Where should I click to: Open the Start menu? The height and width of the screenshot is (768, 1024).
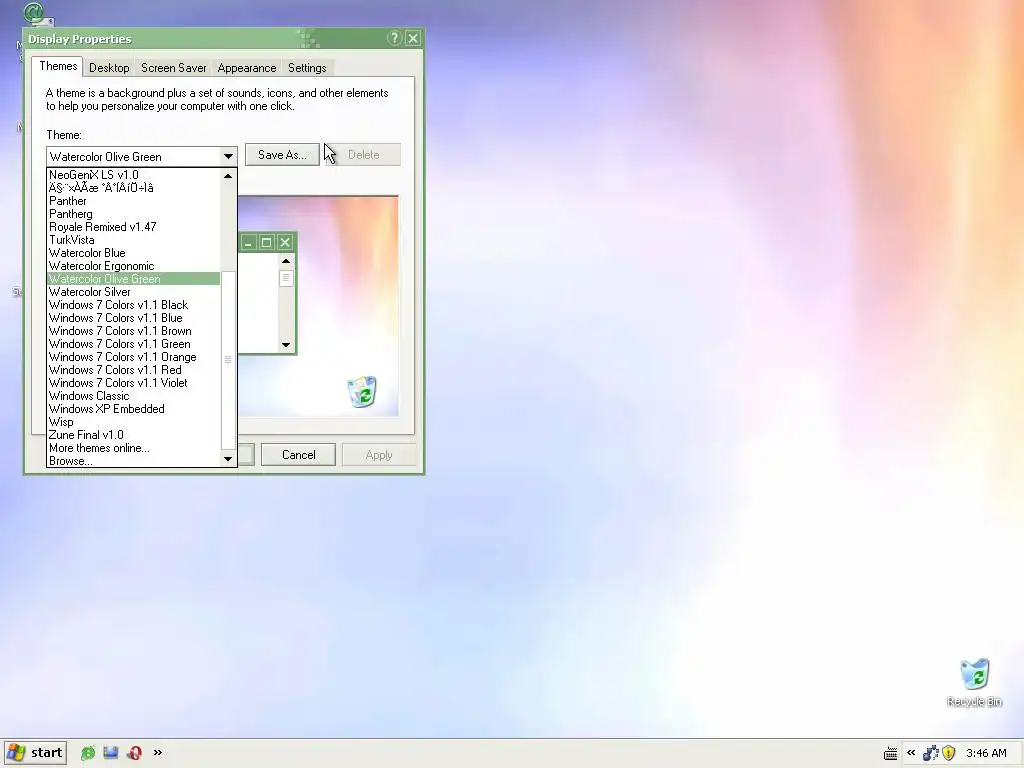coord(35,753)
